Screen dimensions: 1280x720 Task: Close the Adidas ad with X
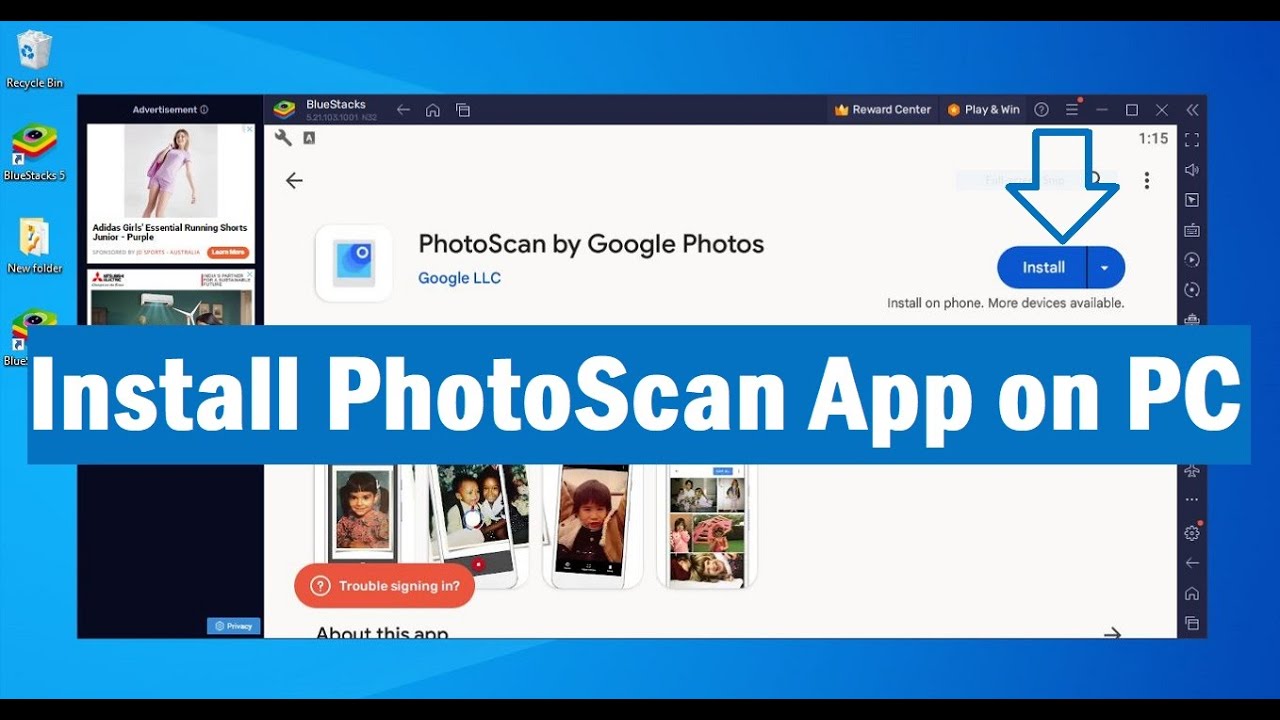click(249, 129)
